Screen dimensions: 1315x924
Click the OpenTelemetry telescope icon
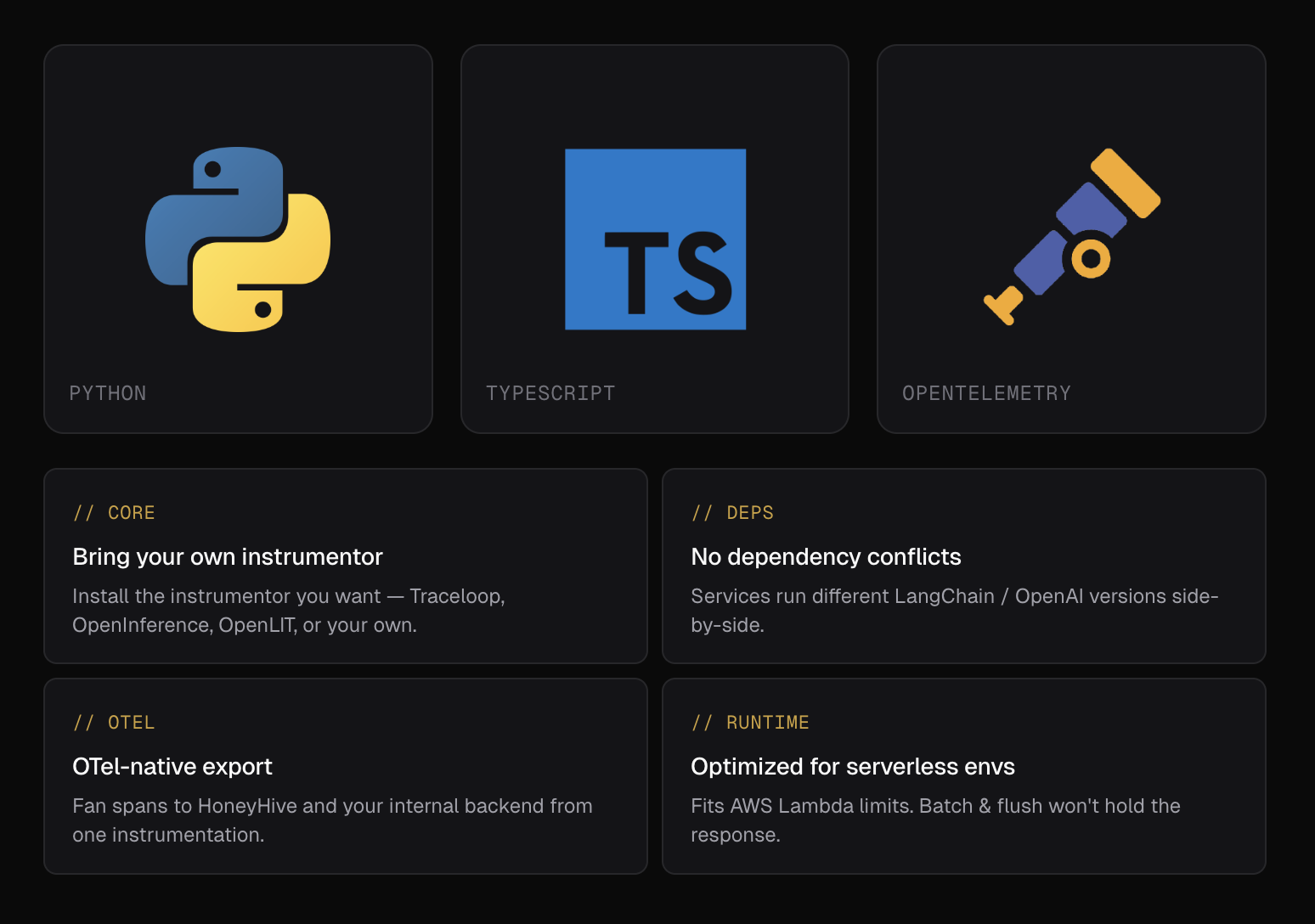1072,237
